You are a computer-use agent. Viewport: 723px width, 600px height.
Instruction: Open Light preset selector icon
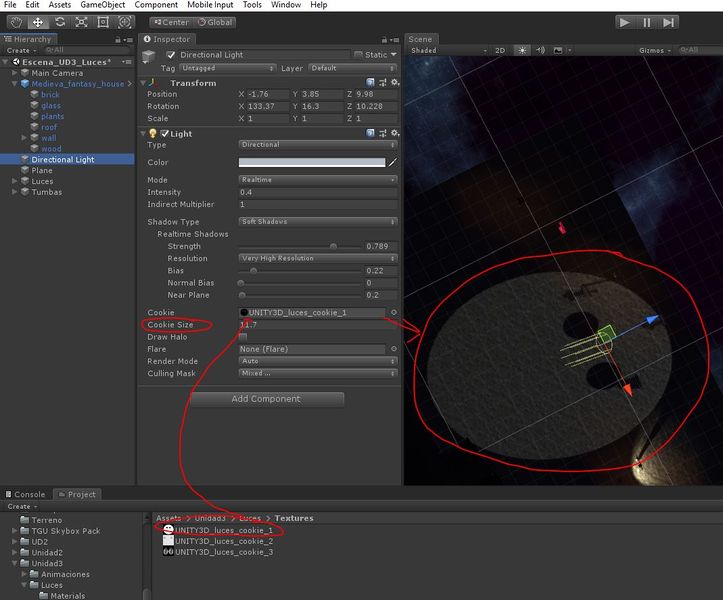coord(382,133)
